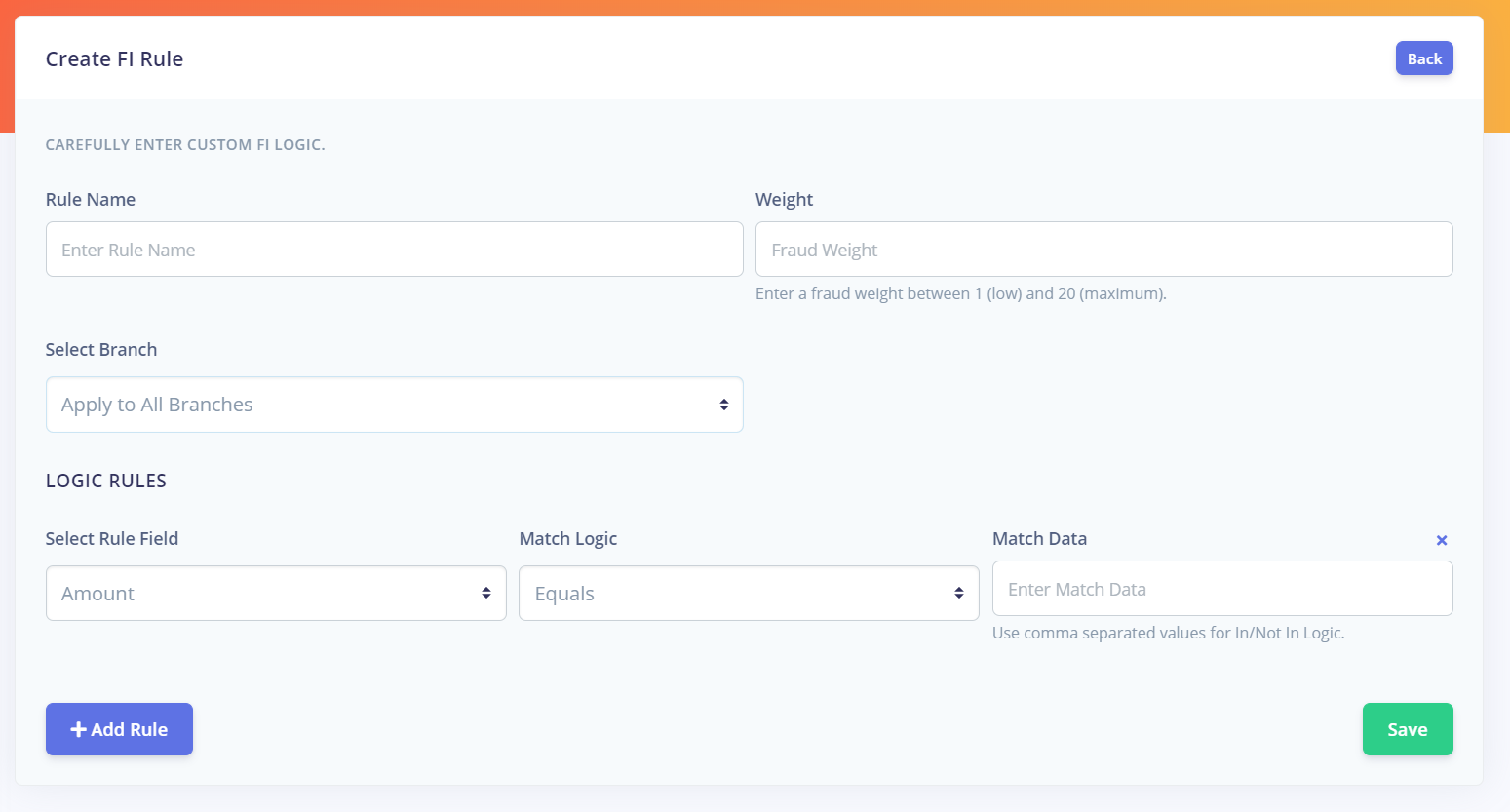Click the Weight field label
Screen dimensions: 1510x812
(784, 200)
